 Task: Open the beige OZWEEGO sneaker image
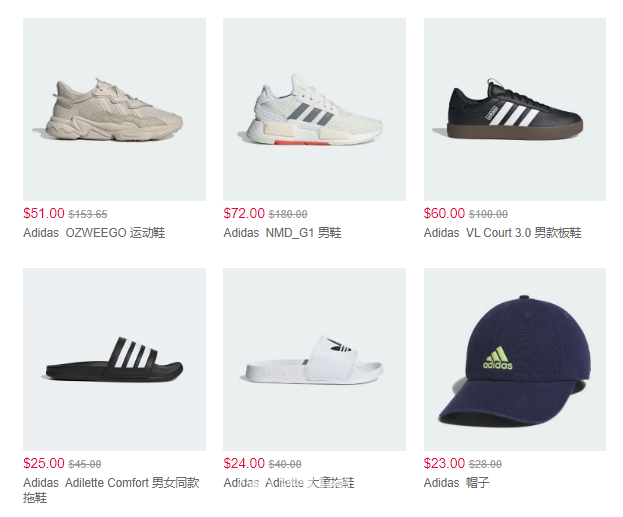114,109
